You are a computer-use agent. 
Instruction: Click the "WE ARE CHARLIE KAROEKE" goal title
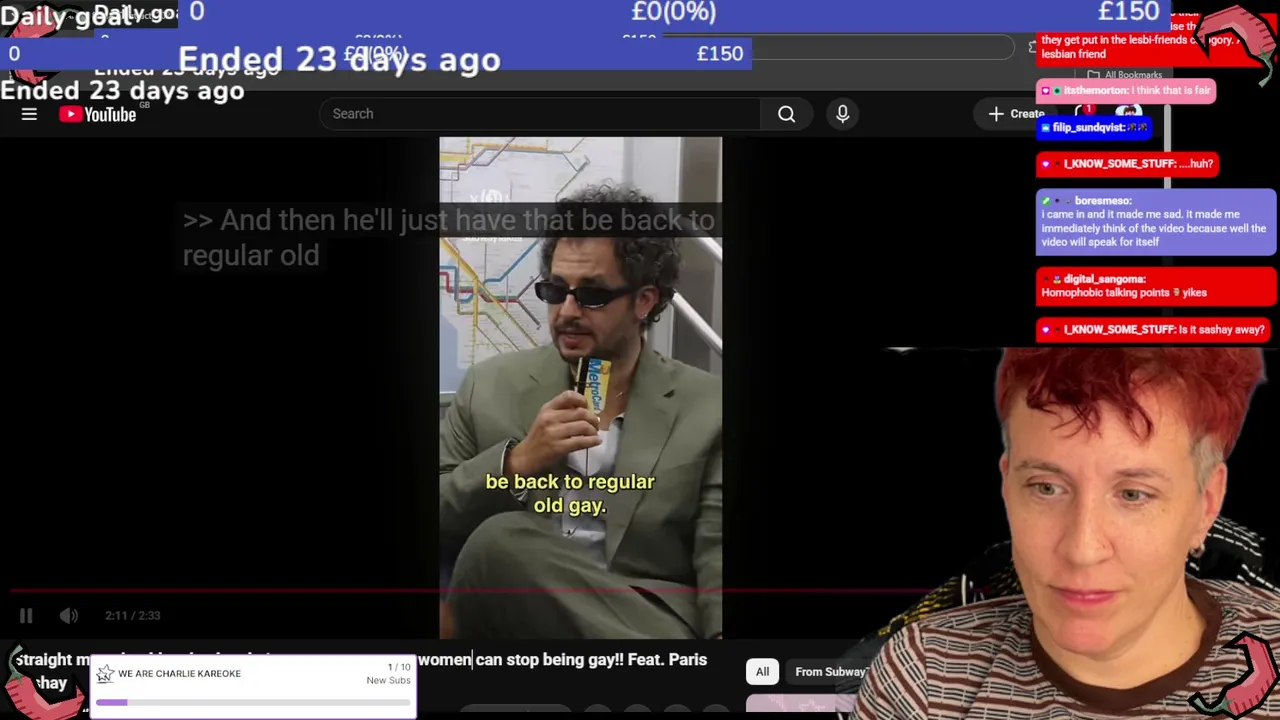click(x=179, y=674)
